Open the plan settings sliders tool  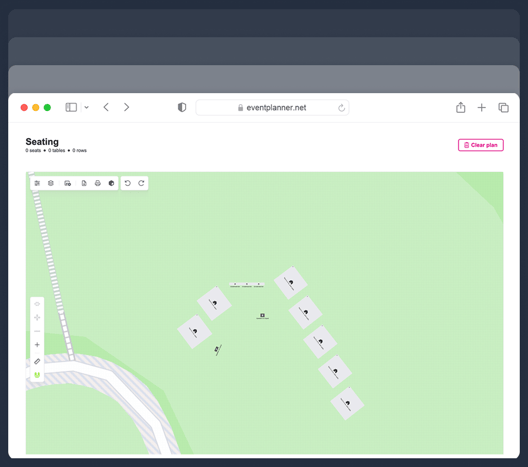pyautogui.click(x=37, y=183)
